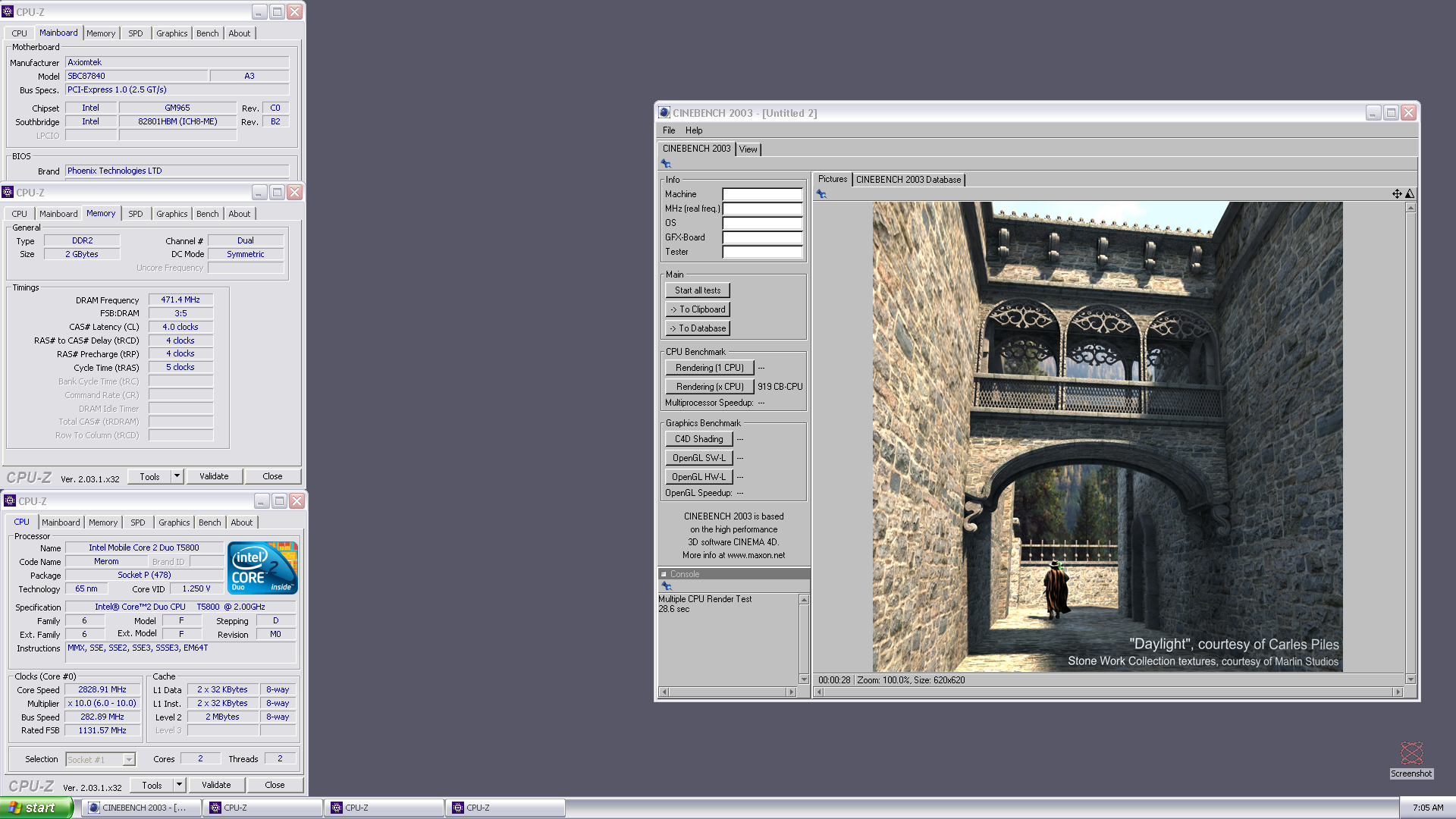This screenshot has height=819, width=1456.
Task: Click the "28.6 sec" console line
Action: click(673, 609)
